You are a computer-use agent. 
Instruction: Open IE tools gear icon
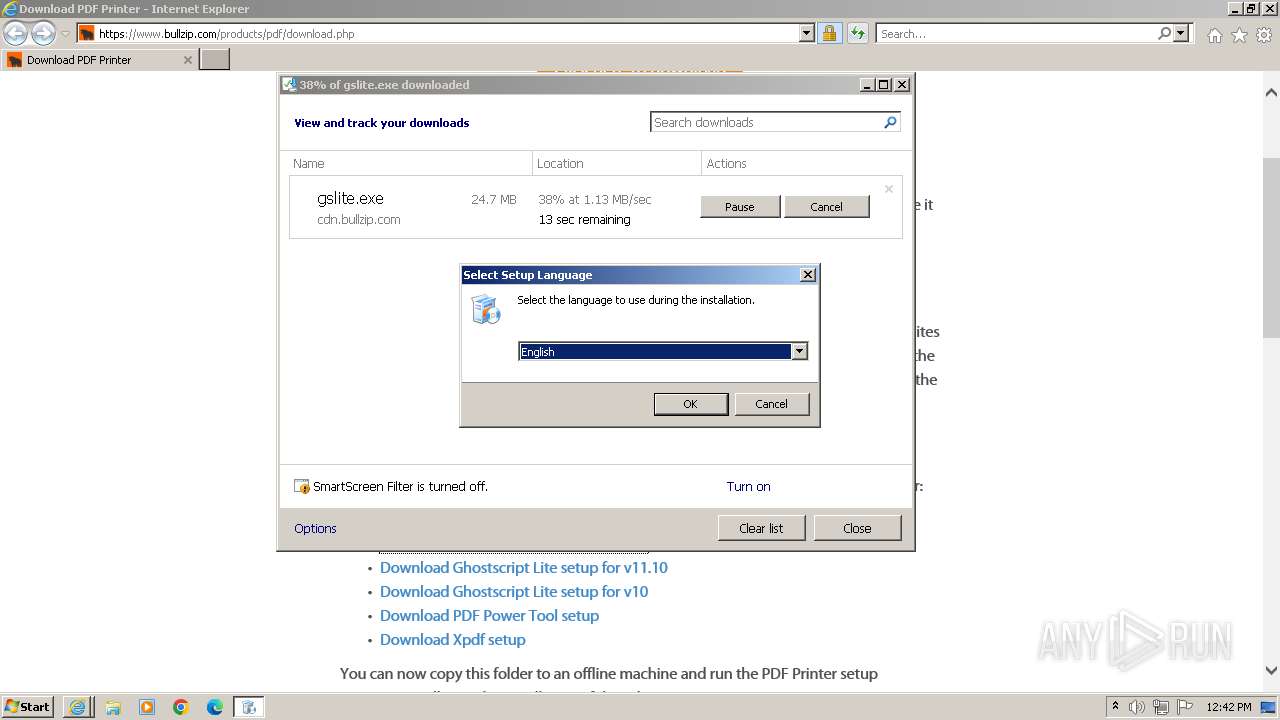point(1264,35)
